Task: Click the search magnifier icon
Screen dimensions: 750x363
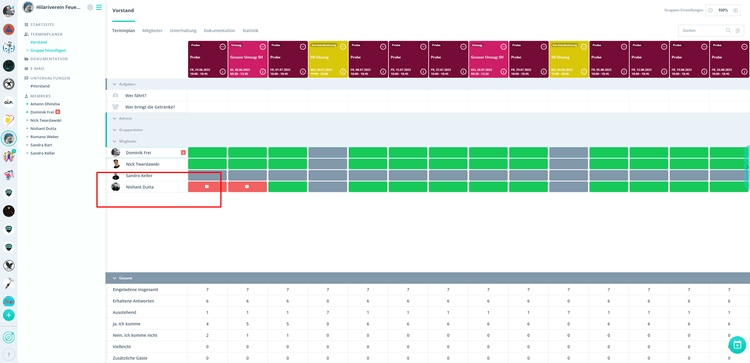Action: (x=728, y=30)
